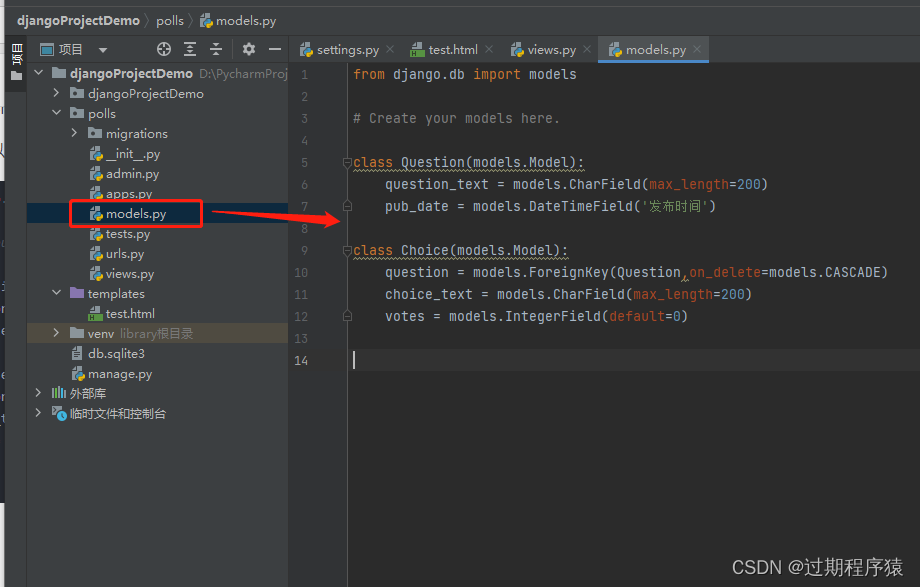
Task: Click line number 14 in the gutter
Action: (301, 360)
